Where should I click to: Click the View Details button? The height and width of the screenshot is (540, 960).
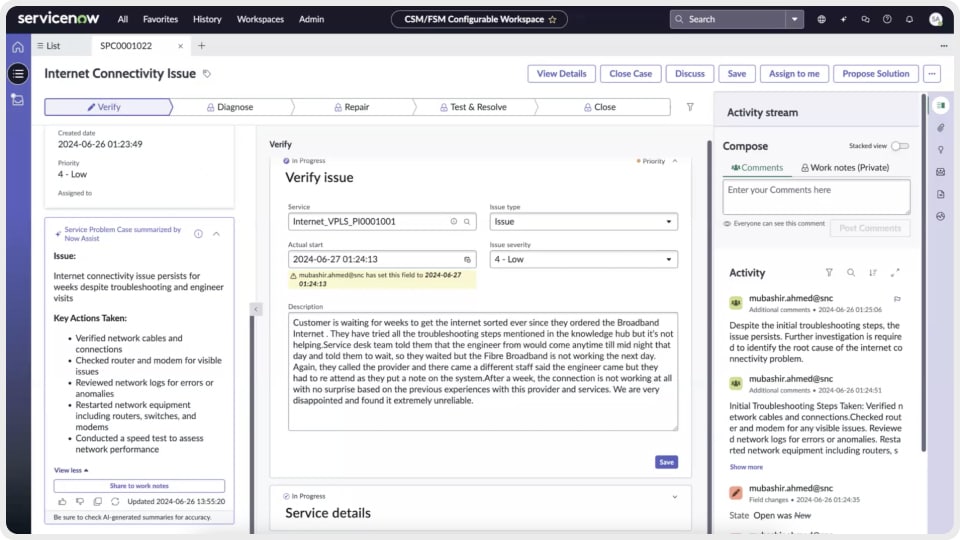coord(561,73)
